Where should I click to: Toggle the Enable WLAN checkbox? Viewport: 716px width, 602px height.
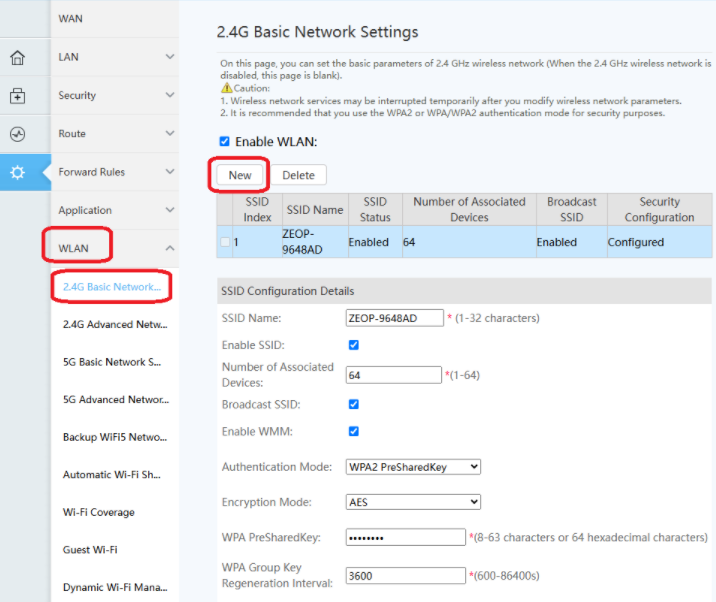(x=224, y=142)
